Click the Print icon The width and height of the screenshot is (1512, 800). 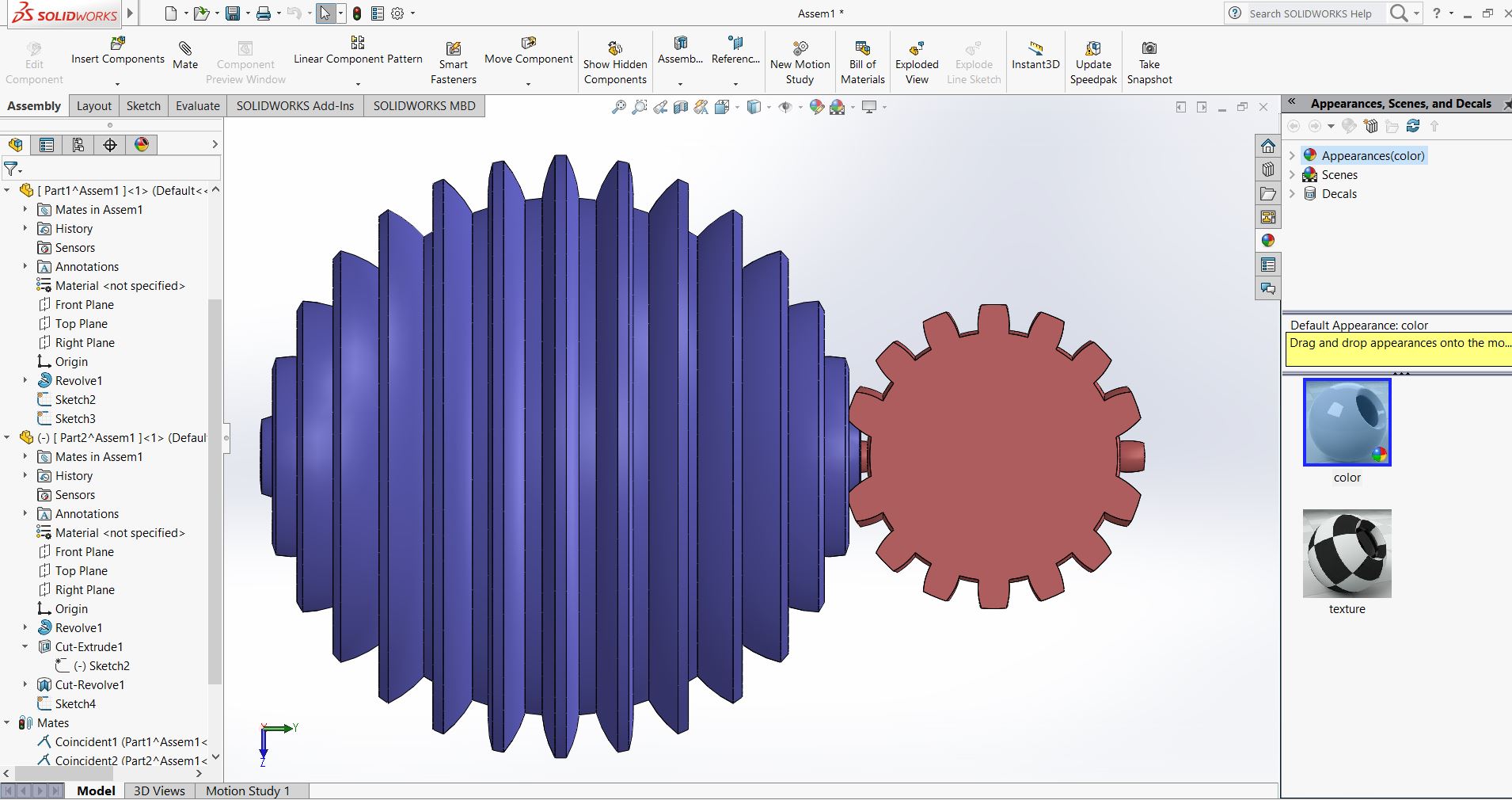[x=264, y=13]
